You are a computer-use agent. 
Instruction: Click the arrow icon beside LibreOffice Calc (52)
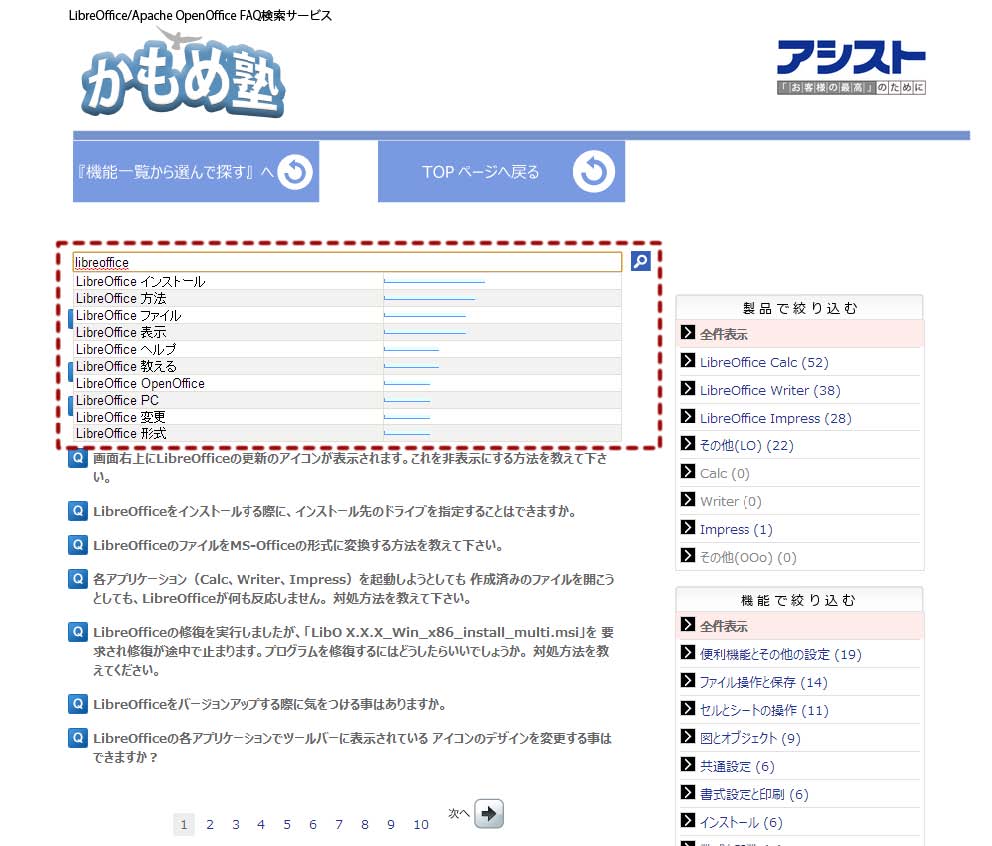coord(688,360)
